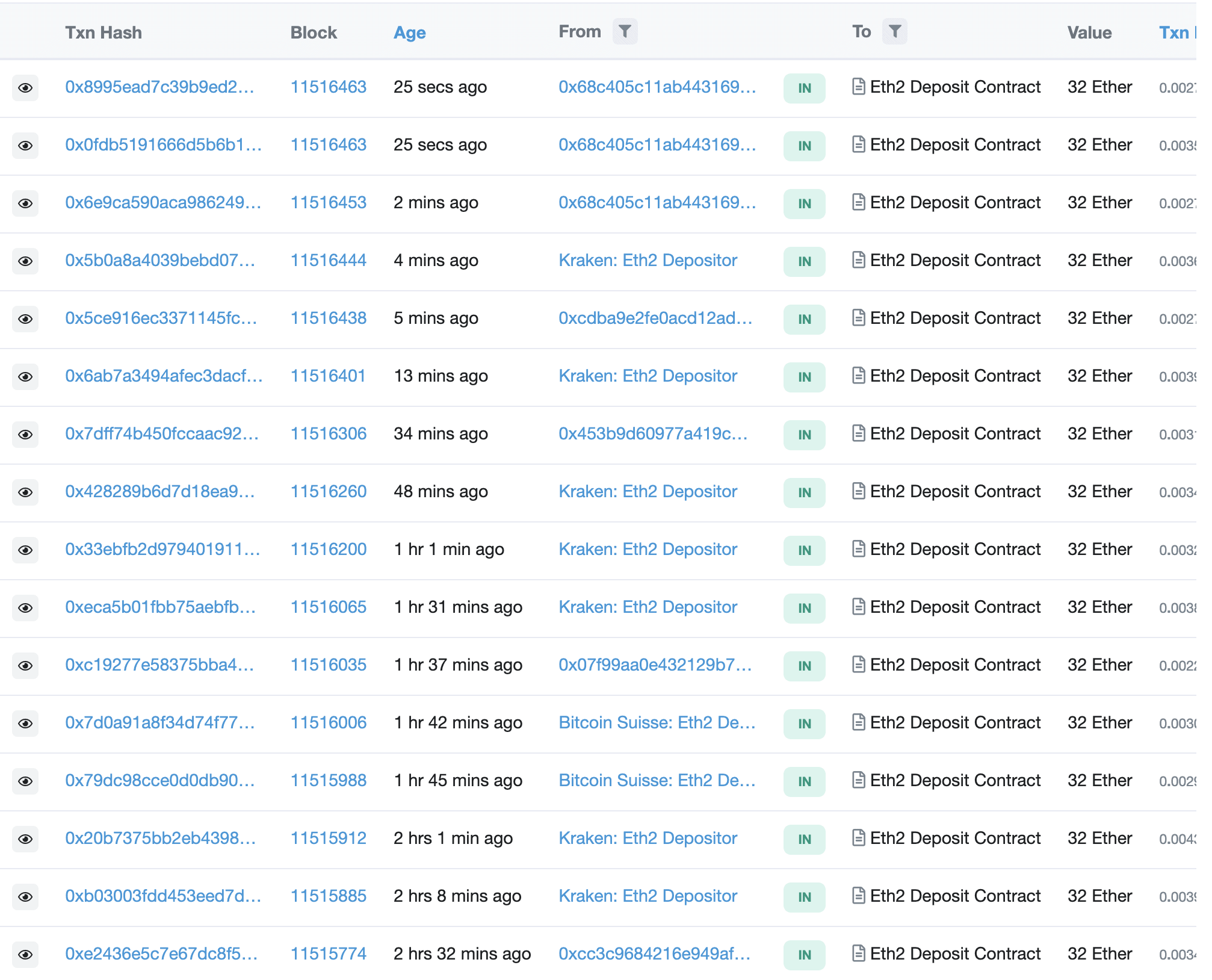Viewport: 1212px width, 980px height.
Task: Preview transaction 0x6ab7a3494afec3dacf with eye icon
Action: [25, 377]
